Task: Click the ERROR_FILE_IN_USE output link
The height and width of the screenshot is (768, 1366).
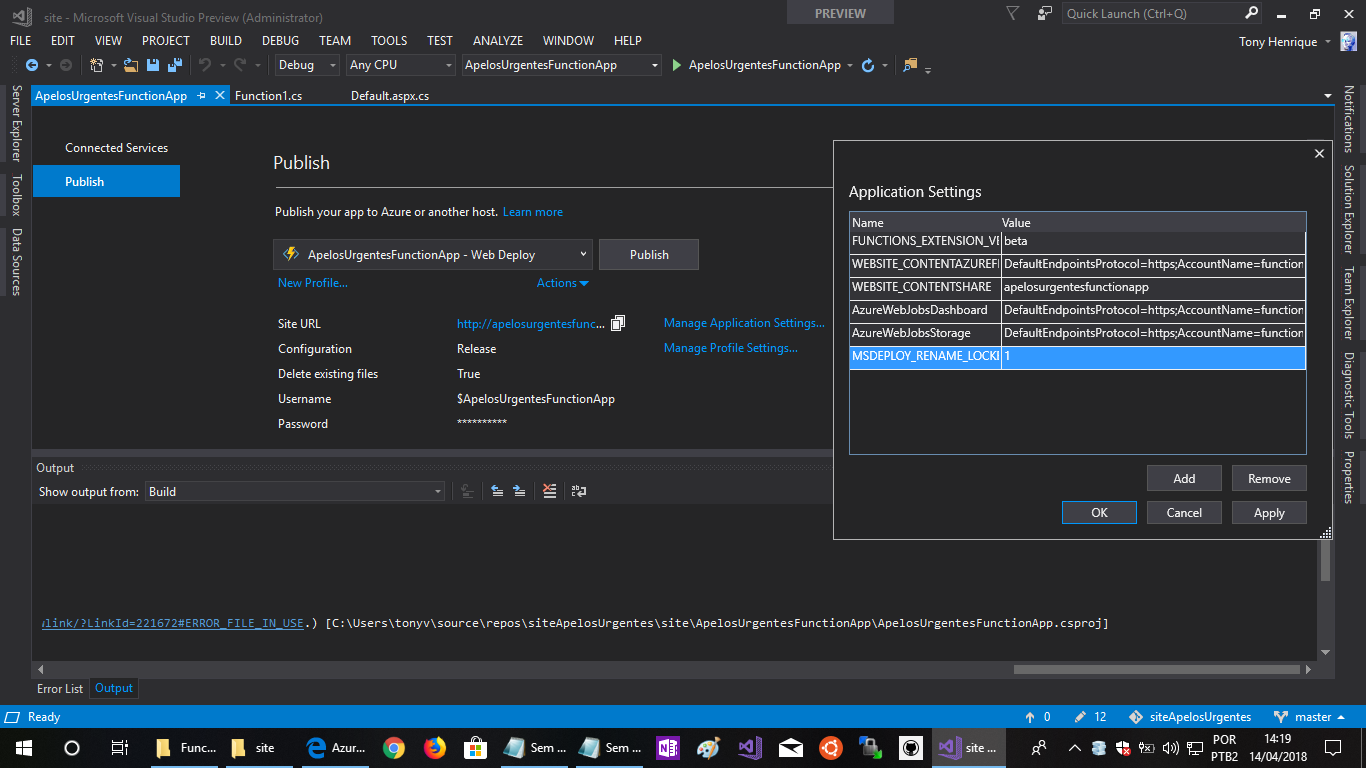Action: coord(173,623)
